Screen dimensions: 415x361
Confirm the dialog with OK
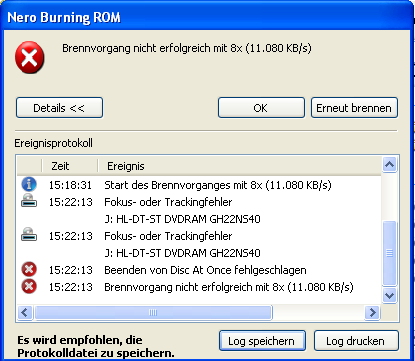[x=261, y=108]
